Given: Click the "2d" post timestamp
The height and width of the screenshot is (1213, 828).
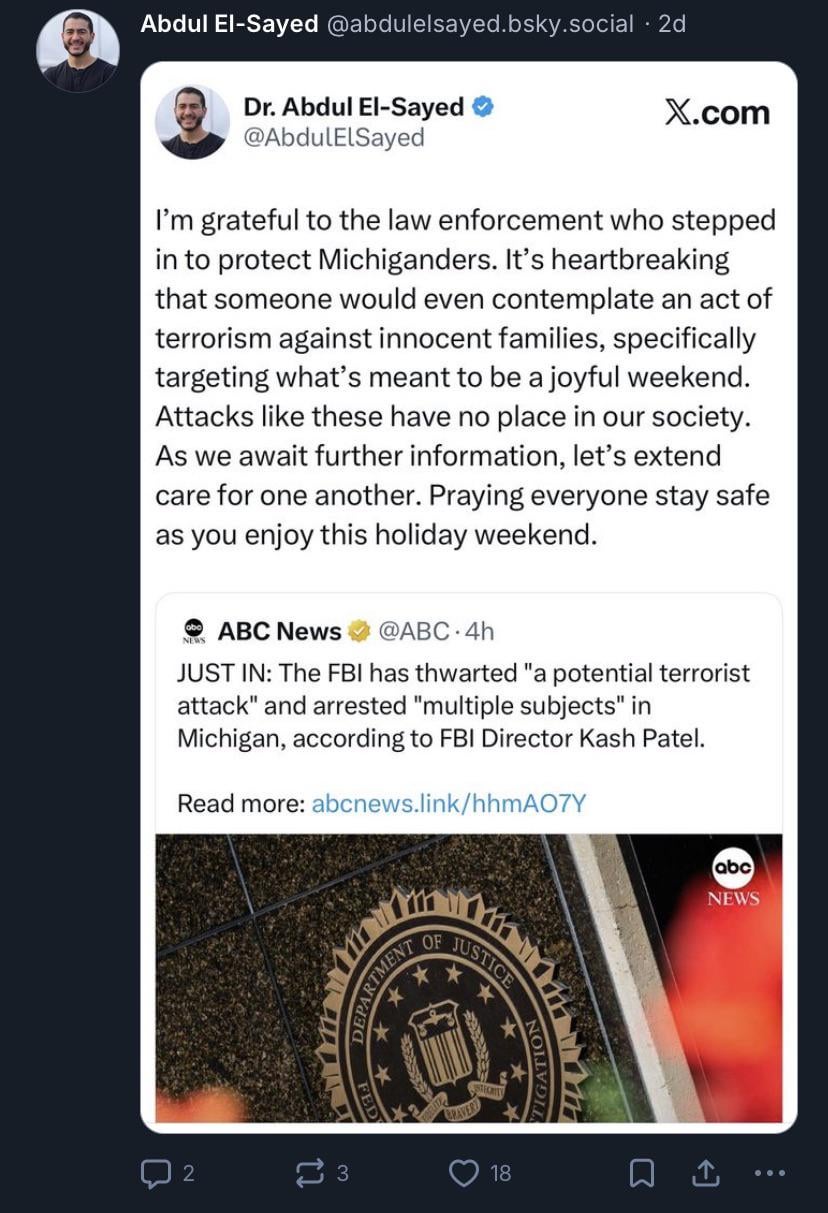Looking at the screenshot, I should click(x=672, y=24).
